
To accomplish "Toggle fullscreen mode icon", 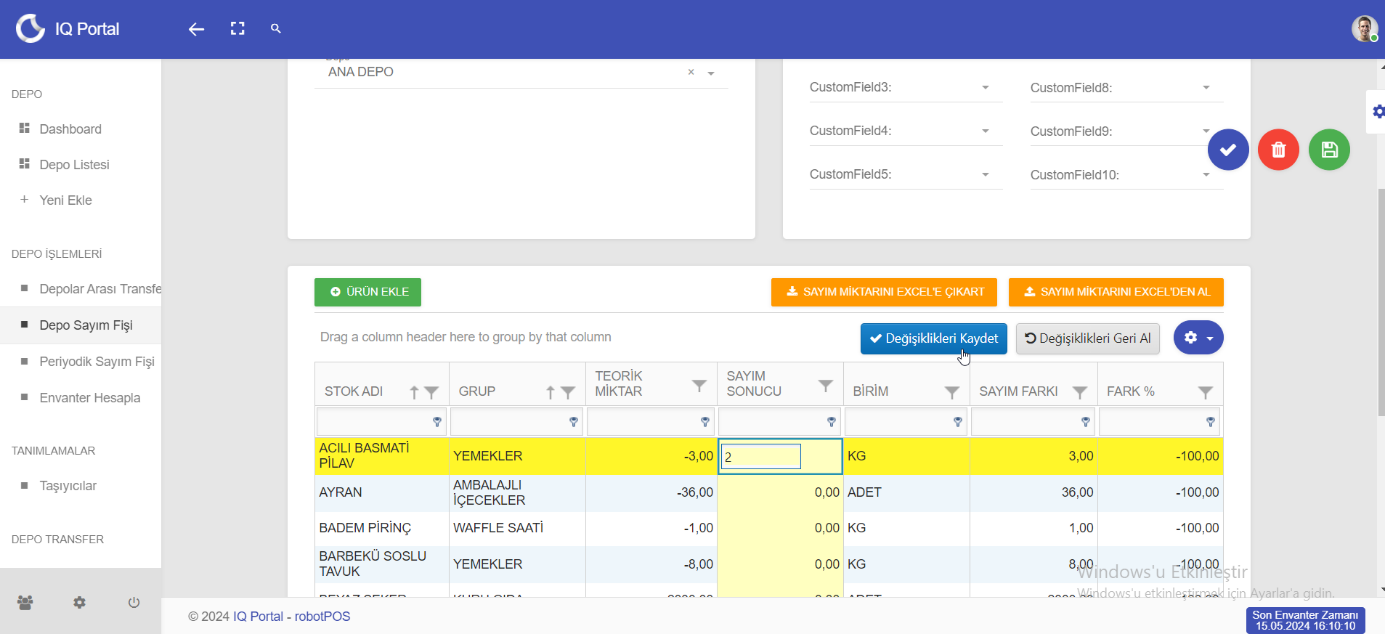I will pyautogui.click(x=237, y=29).
